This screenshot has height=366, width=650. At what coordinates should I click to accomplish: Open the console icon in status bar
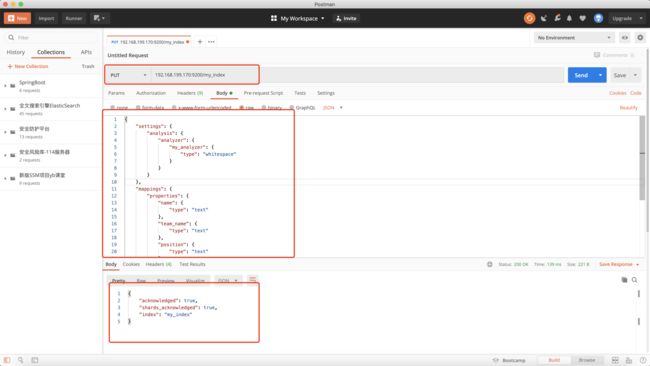coord(35,360)
